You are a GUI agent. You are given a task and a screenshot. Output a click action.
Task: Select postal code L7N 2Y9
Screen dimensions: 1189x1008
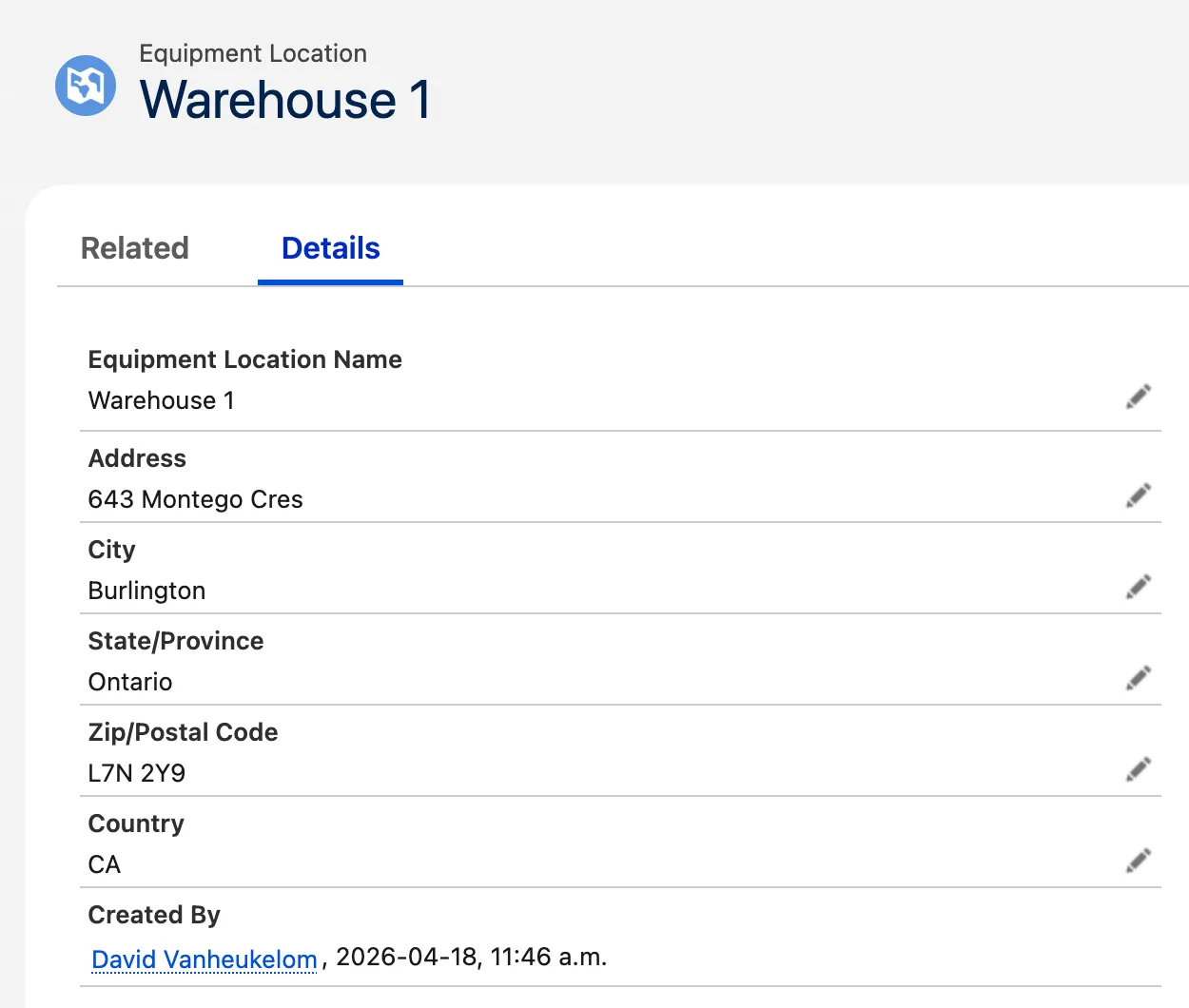137,773
